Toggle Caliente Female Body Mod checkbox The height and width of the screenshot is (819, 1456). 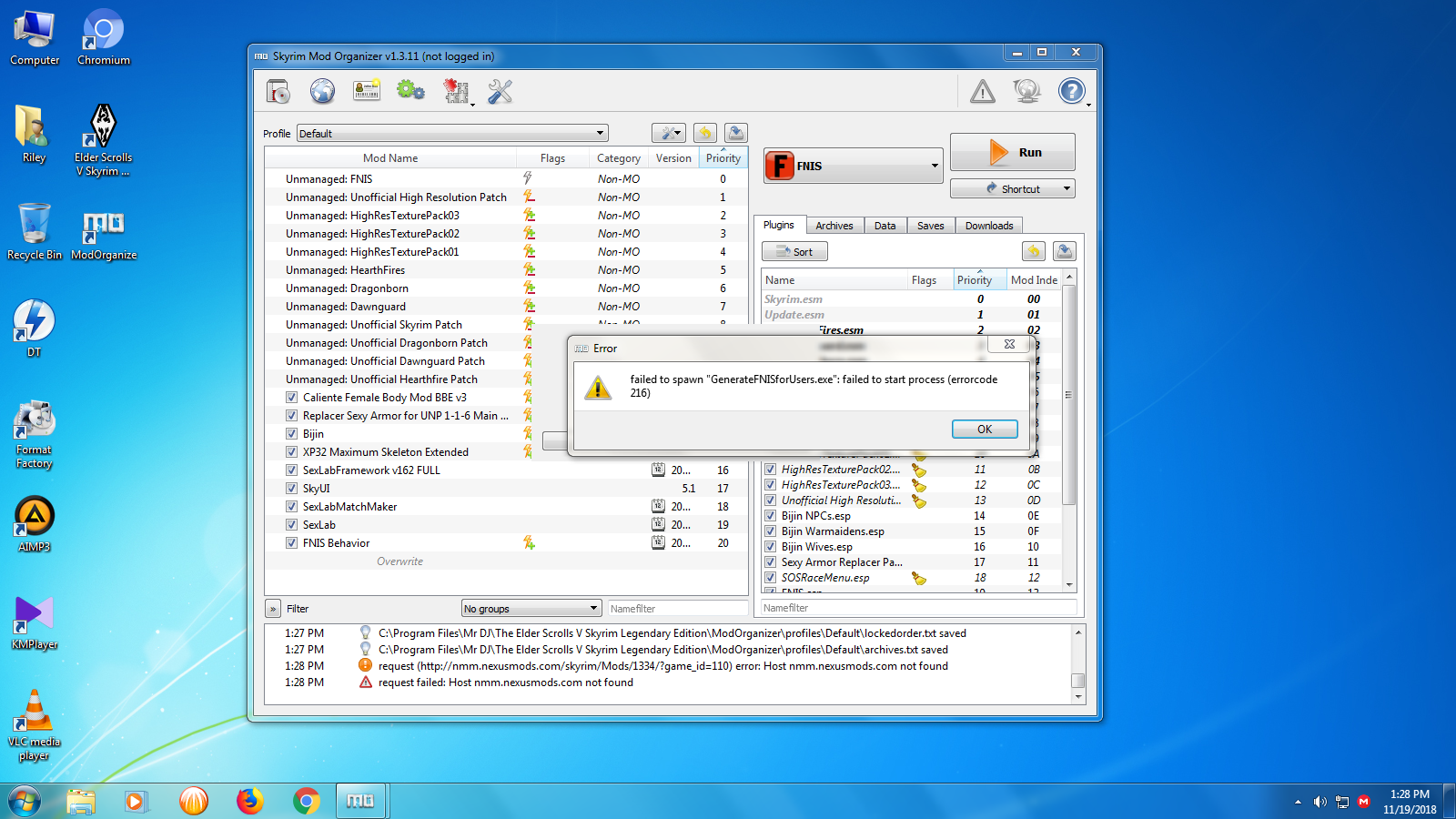pyautogui.click(x=291, y=398)
